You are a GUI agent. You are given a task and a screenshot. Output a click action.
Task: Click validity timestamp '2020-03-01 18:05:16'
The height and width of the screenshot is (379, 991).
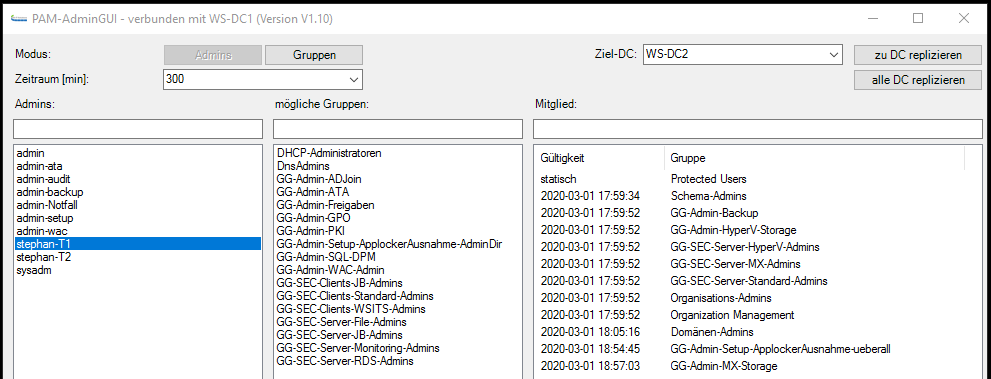point(590,332)
